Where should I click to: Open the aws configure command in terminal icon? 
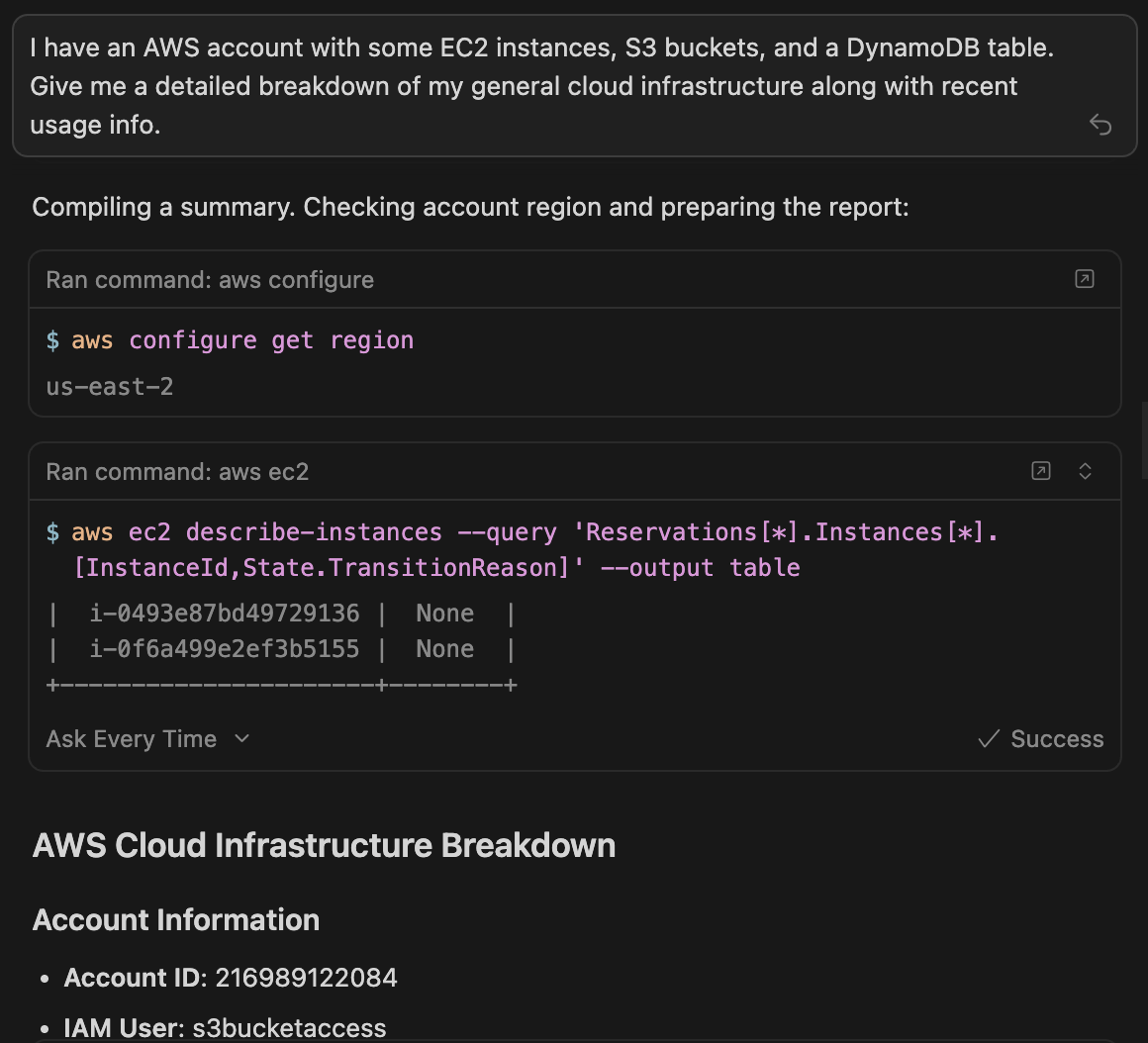click(x=1085, y=279)
